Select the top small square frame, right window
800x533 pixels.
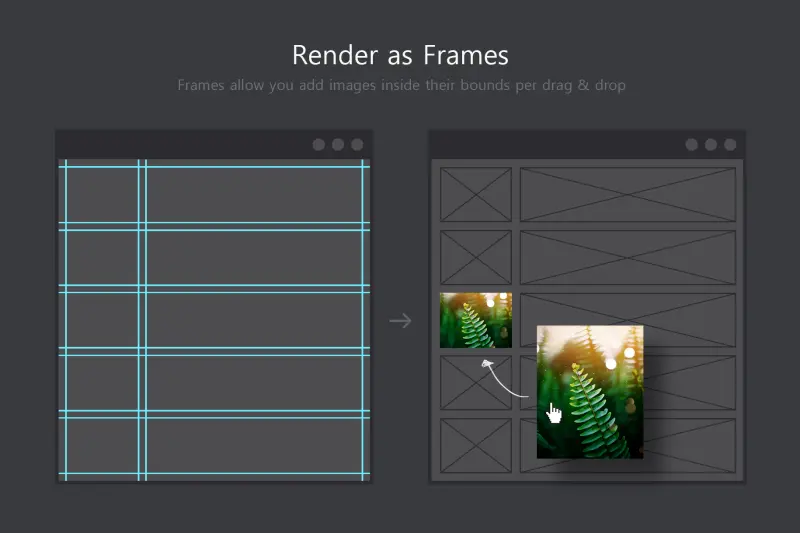click(476, 194)
